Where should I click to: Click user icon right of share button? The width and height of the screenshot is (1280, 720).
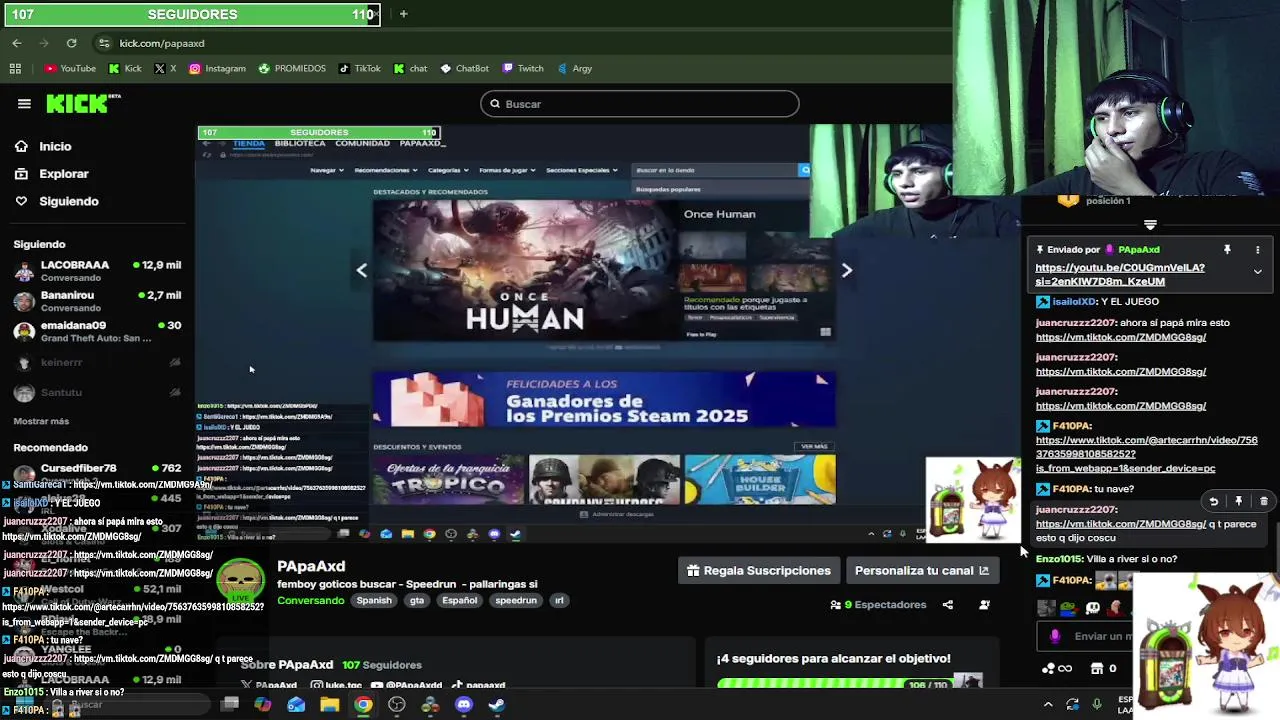point(984,604)
